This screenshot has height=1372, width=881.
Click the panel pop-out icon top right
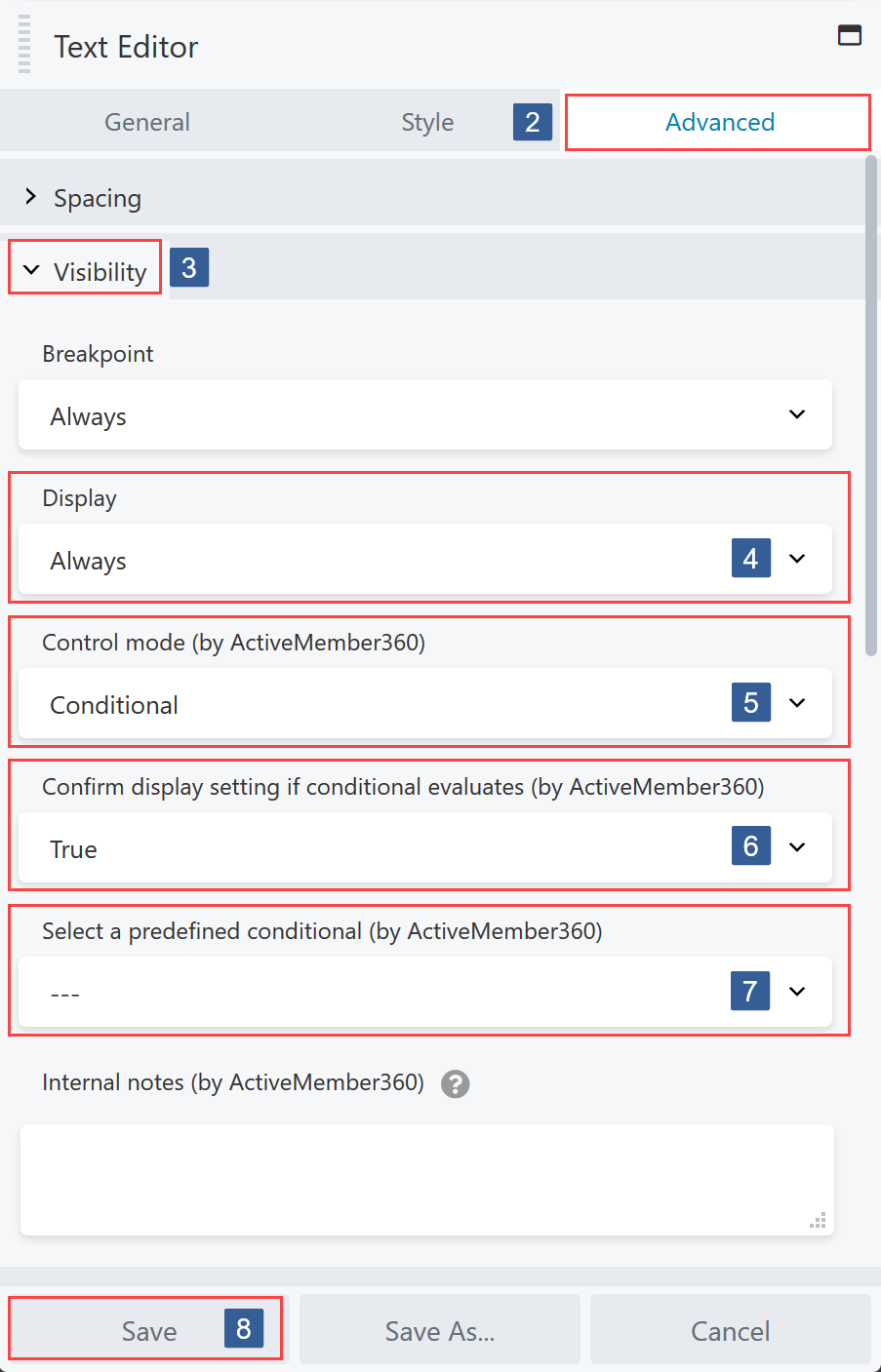tap(850, 35)
